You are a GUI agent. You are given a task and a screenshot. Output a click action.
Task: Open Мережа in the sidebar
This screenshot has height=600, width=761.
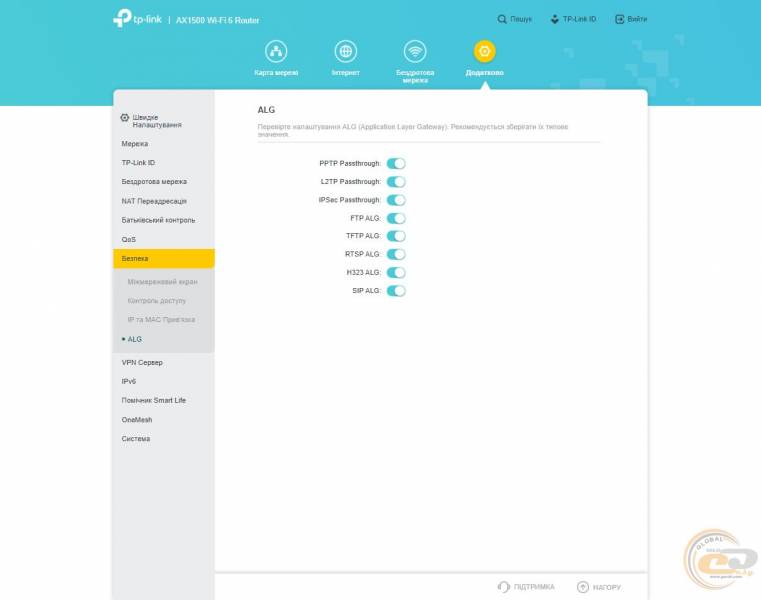click(164, 144)
